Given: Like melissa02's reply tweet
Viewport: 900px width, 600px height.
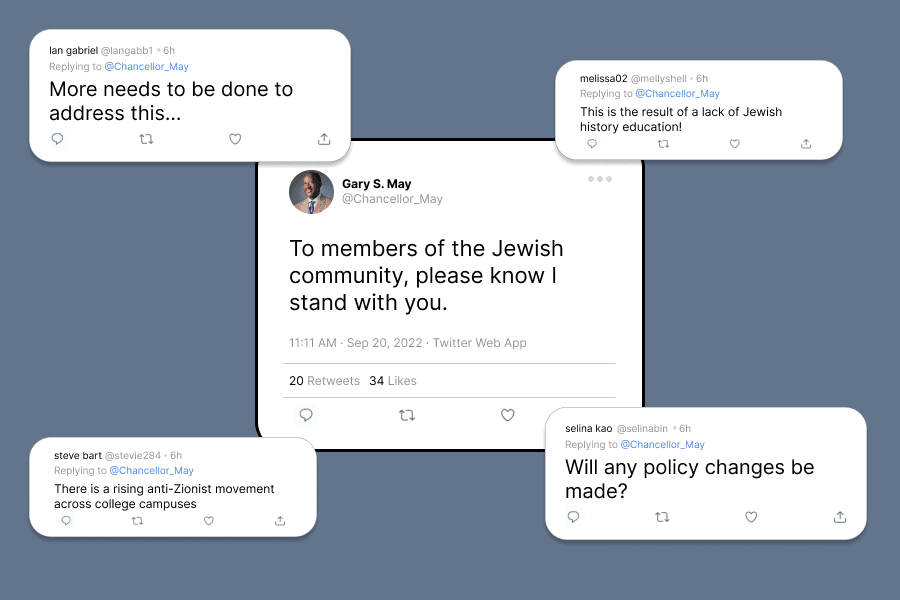Looking at the screenshot, I should 735,144.
